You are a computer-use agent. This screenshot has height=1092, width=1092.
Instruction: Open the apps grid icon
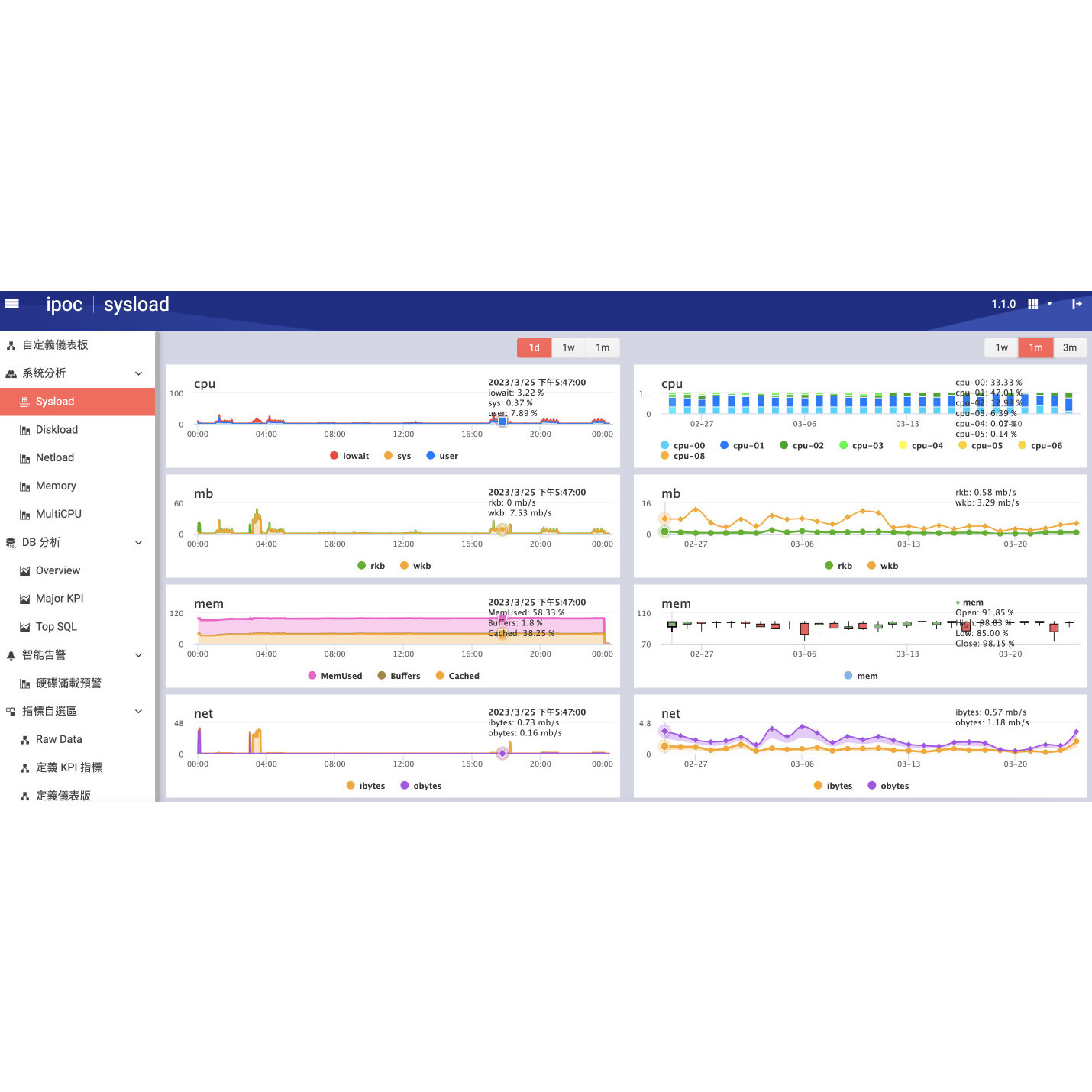[x=1032, y=304]
